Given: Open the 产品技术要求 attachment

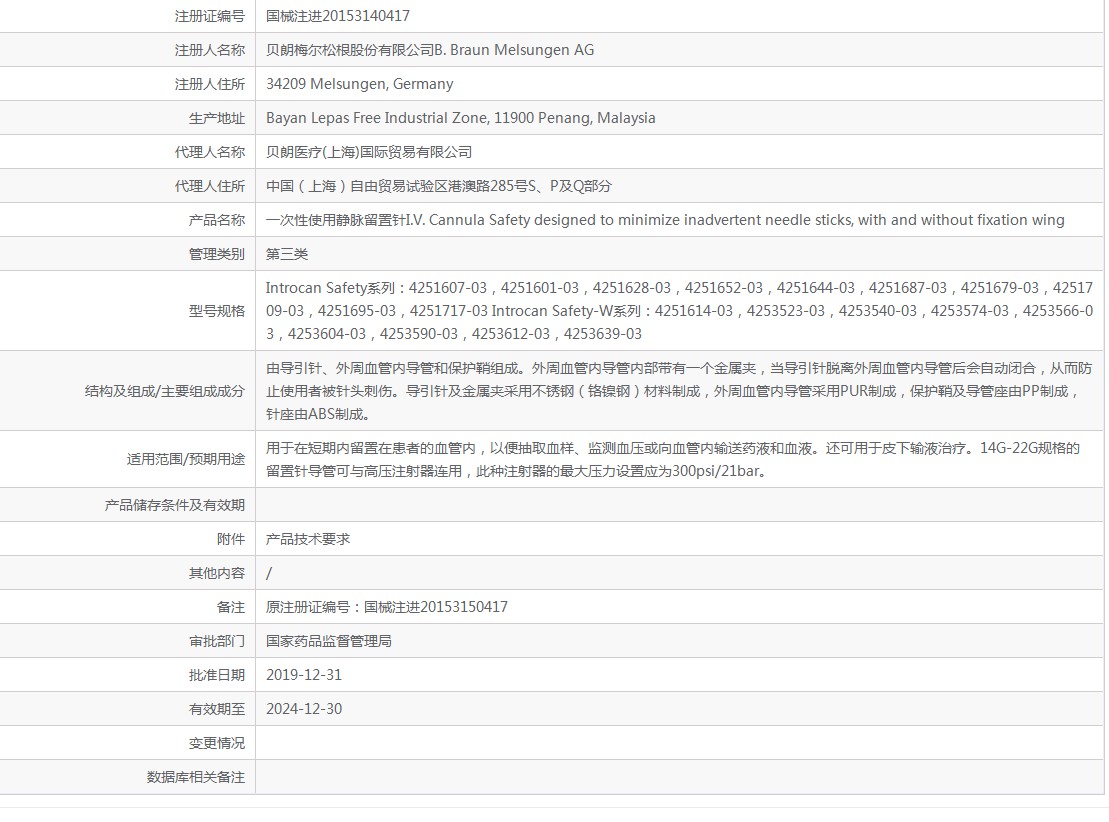Looking at the screenshot, I should pyautogui.click(x=308, y=538).
